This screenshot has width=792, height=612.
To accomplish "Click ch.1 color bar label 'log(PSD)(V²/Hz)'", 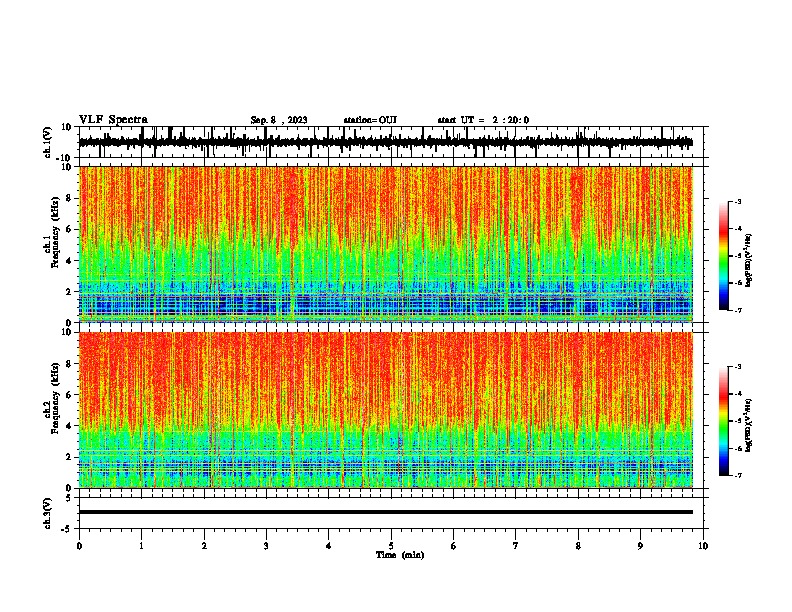I will pyautogui.click(x=749, y=261).
